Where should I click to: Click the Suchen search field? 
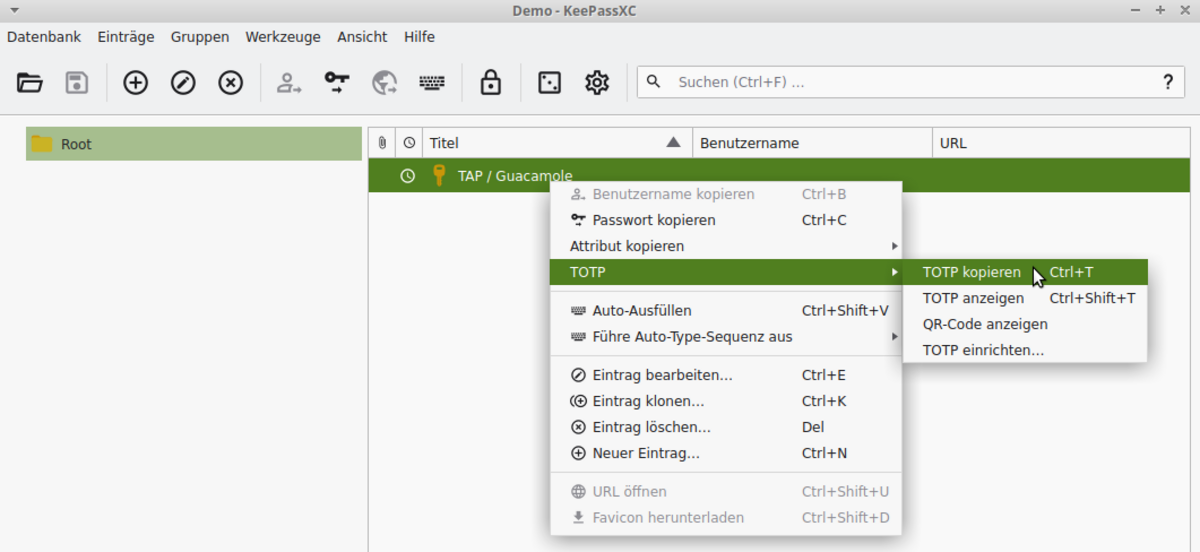tap(900, 82)
